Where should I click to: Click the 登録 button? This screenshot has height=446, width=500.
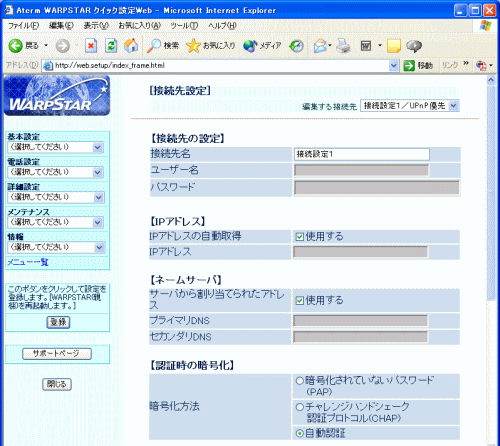pyautogui.click(x=58, y=322)
